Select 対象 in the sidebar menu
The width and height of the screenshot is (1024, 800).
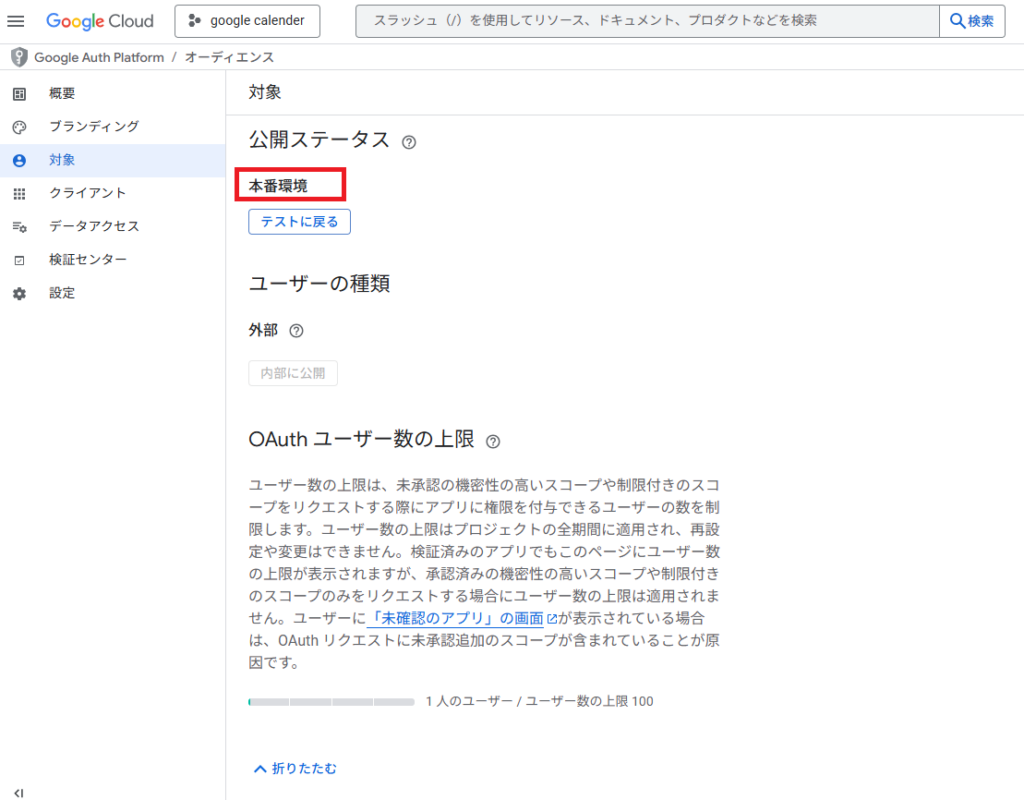(x=62, y=160)
